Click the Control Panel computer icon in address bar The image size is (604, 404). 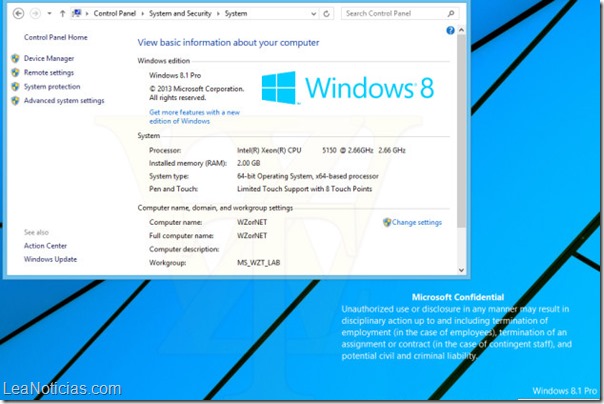[77, 13]
